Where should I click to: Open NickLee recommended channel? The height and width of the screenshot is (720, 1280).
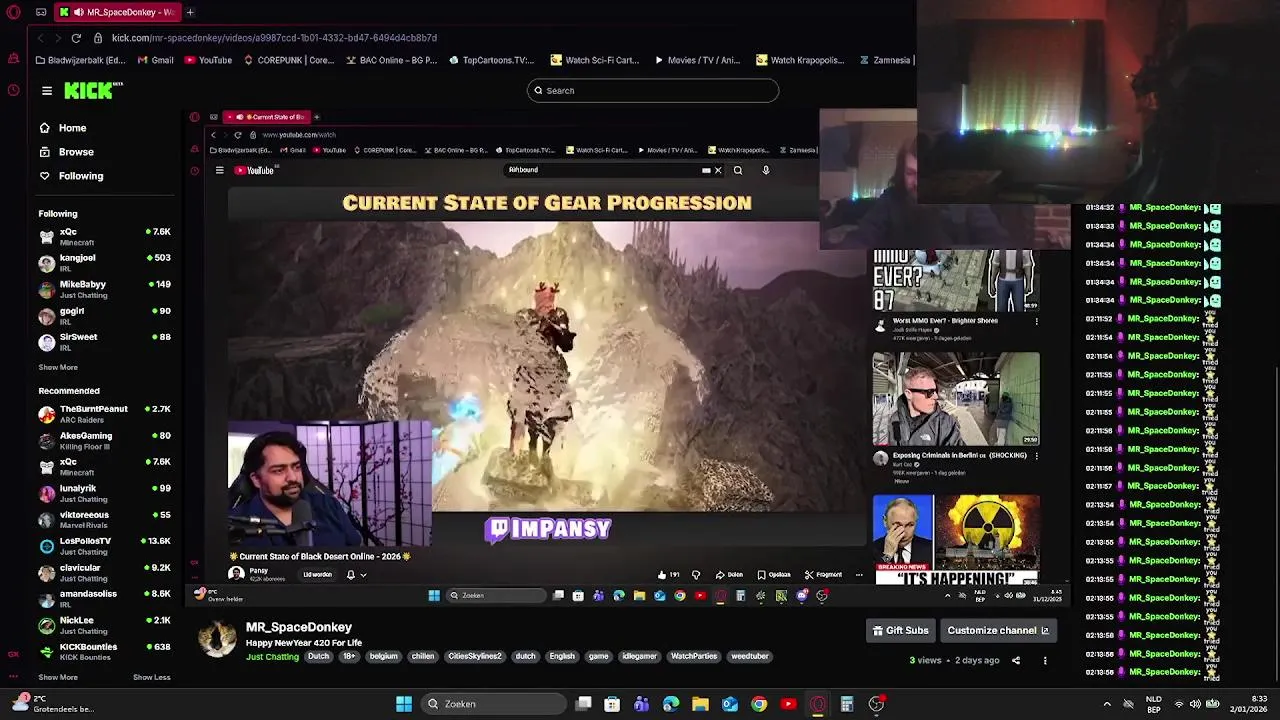pyautogui.click(x=104, y=625)
